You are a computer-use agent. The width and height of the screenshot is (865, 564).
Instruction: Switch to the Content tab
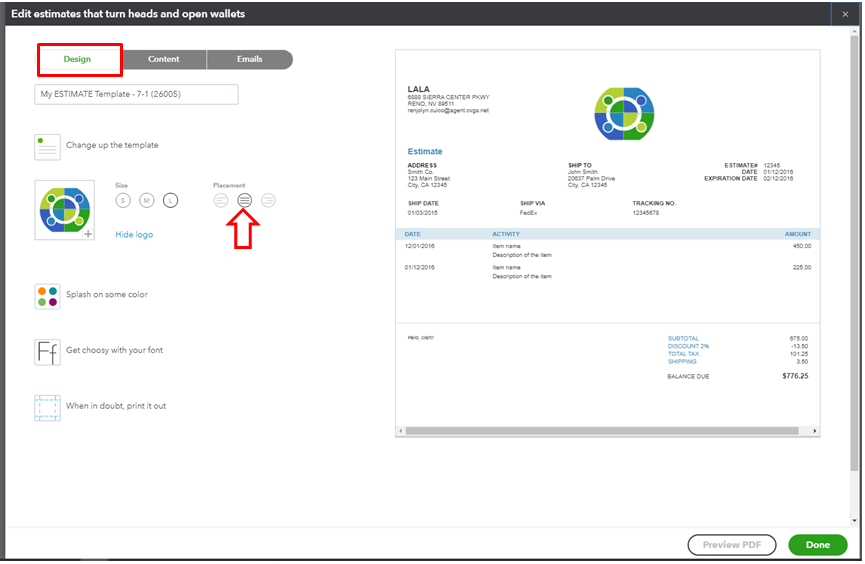point(164,59)
